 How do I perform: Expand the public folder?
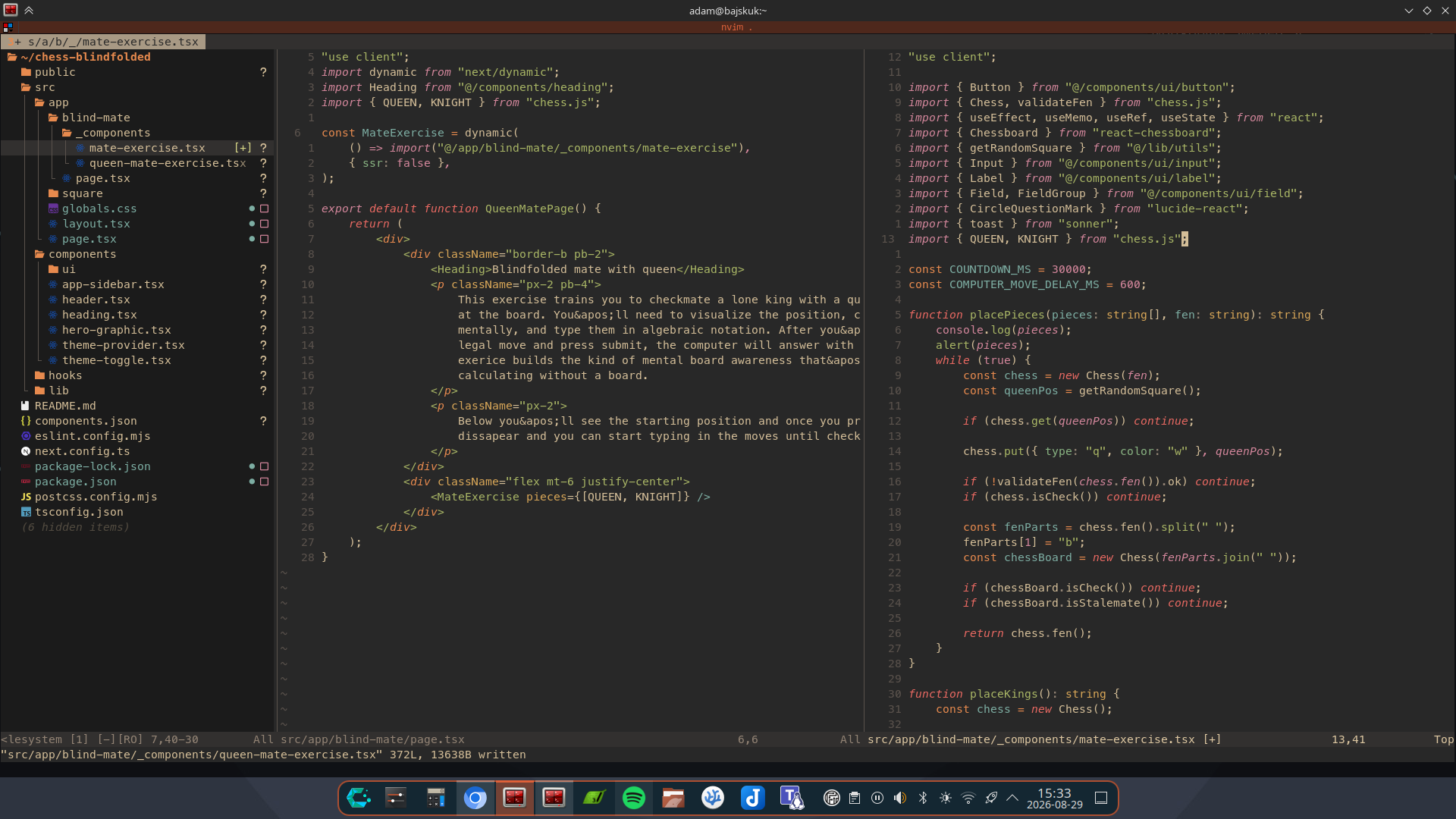tap(48, 72)
